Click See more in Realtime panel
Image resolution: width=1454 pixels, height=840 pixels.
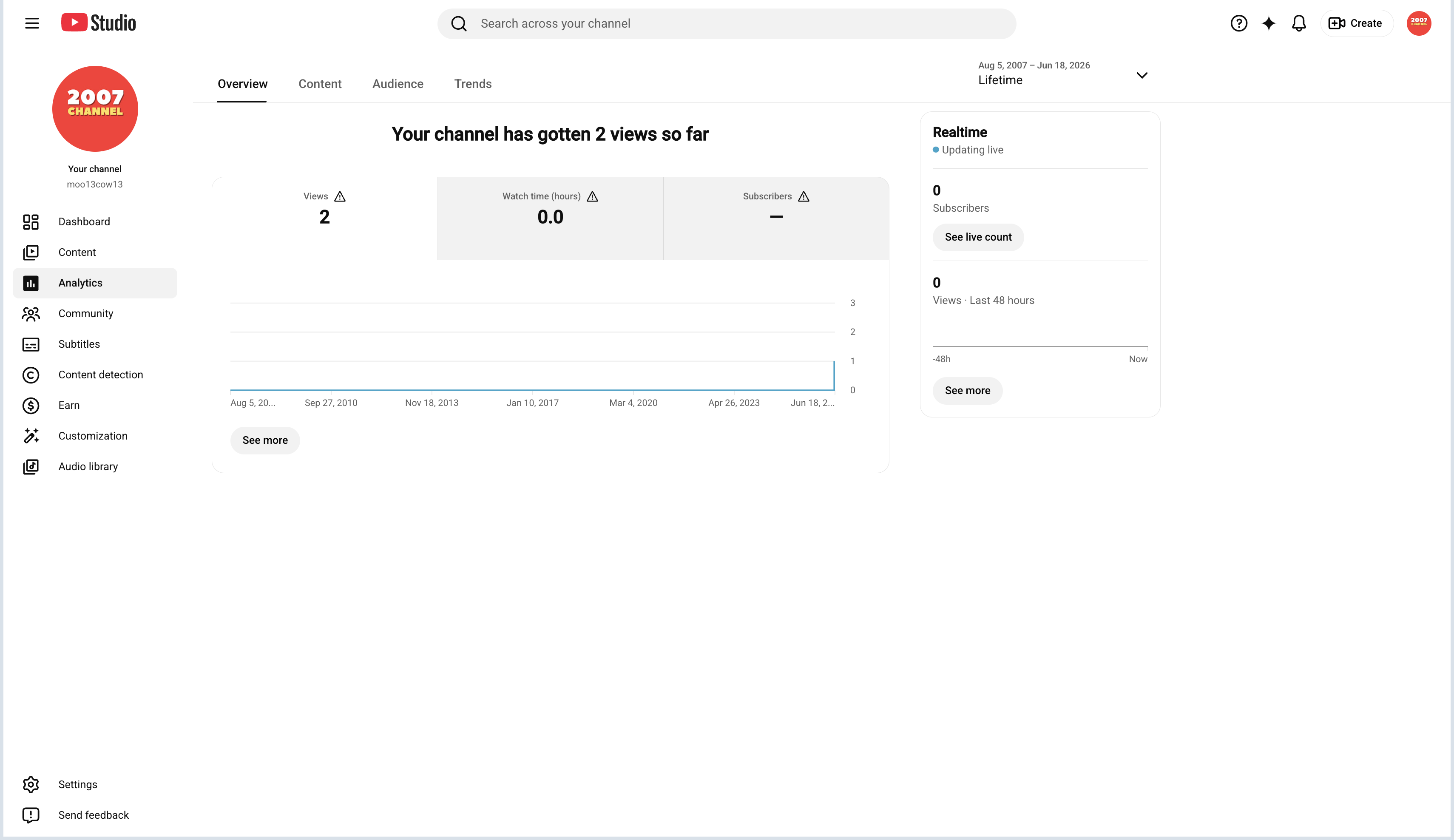(x=967, y=391)
